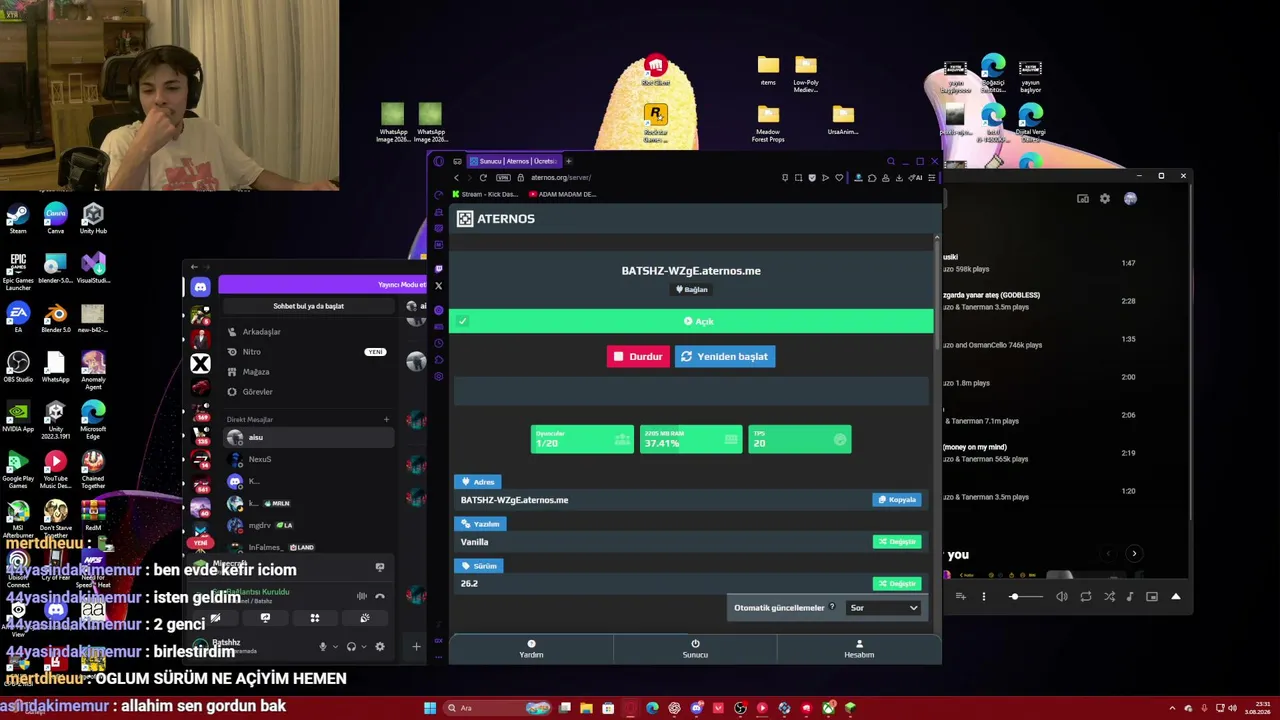
Task: Change version 26.2 with Değiştir
Action: click(x=897, y=583)
